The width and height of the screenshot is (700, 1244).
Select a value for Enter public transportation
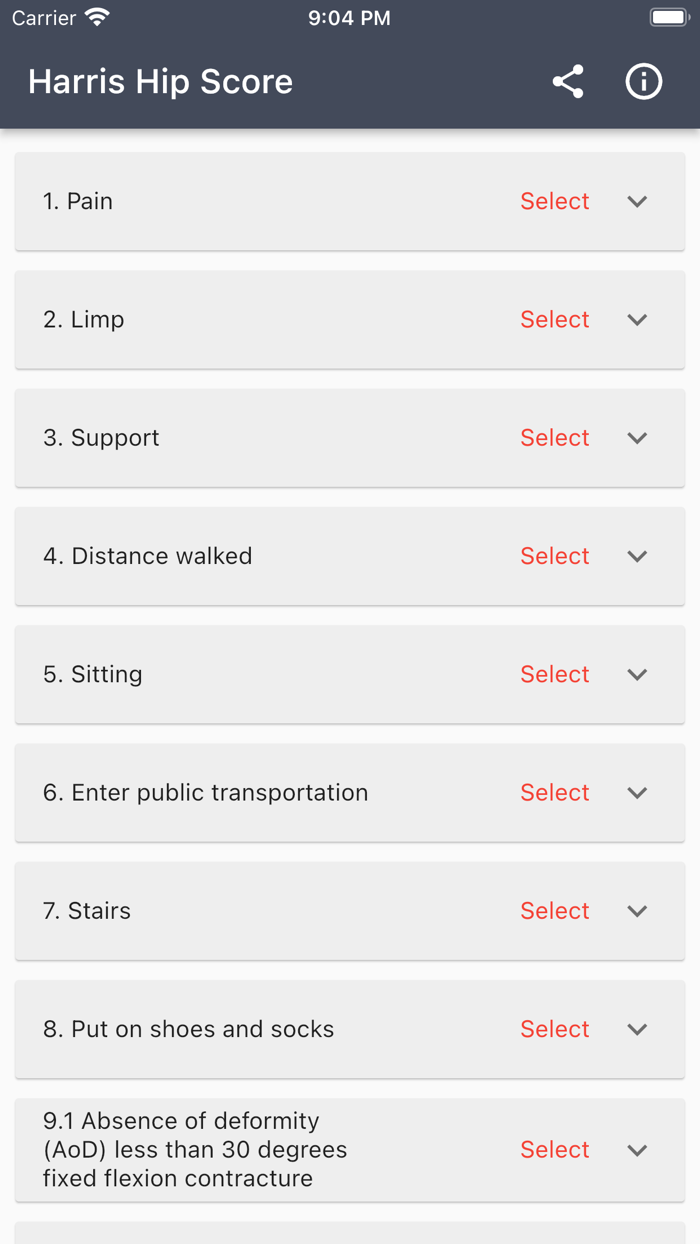click(554, 792)
